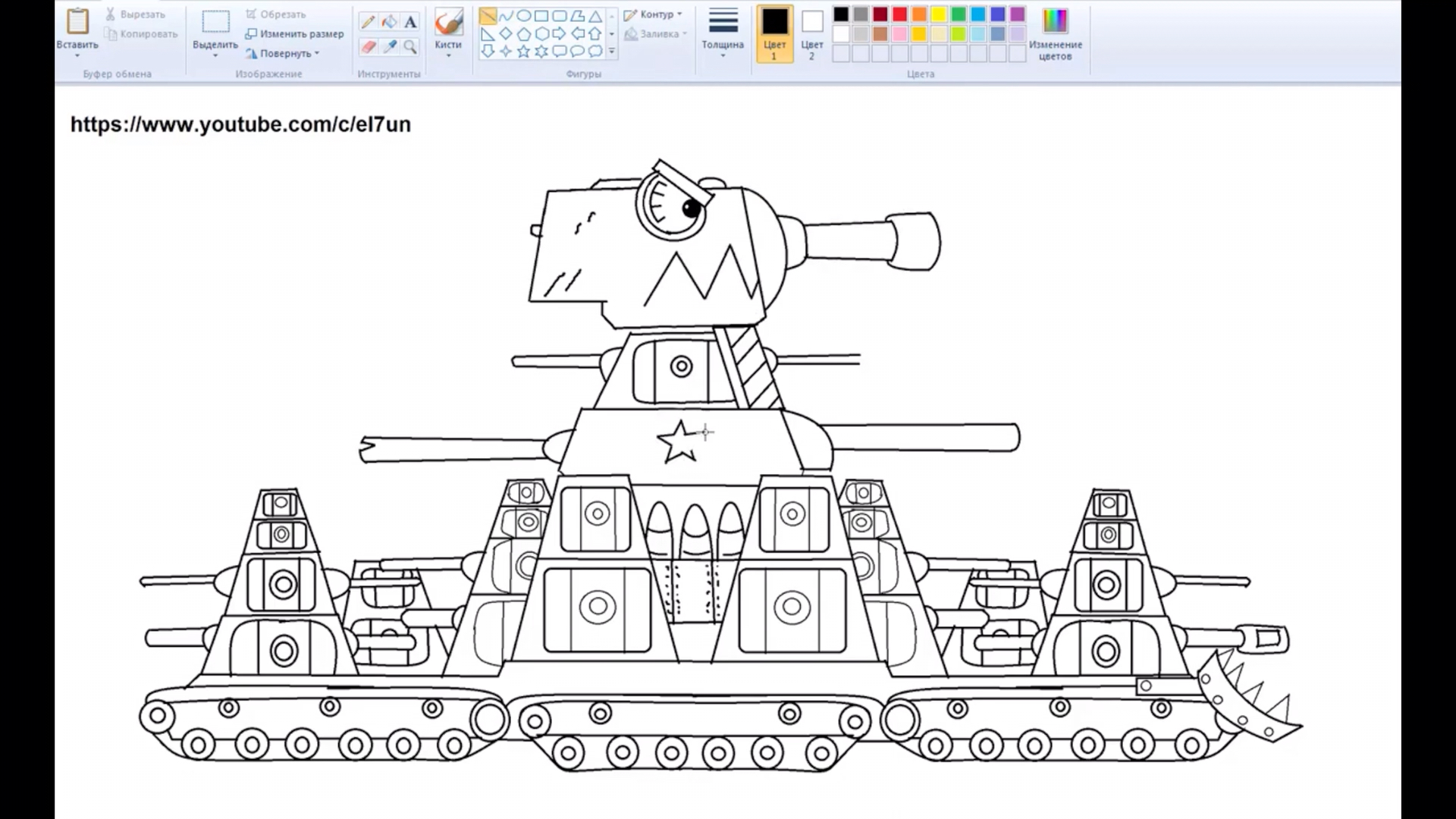Pick the Five-point star shape
Image resolution: width=1456 pixels, height=819 pixels.
pos(523,52)
